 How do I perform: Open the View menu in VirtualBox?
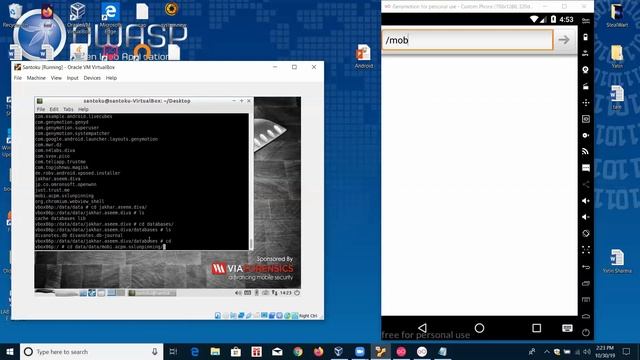(x=56, y=78)
